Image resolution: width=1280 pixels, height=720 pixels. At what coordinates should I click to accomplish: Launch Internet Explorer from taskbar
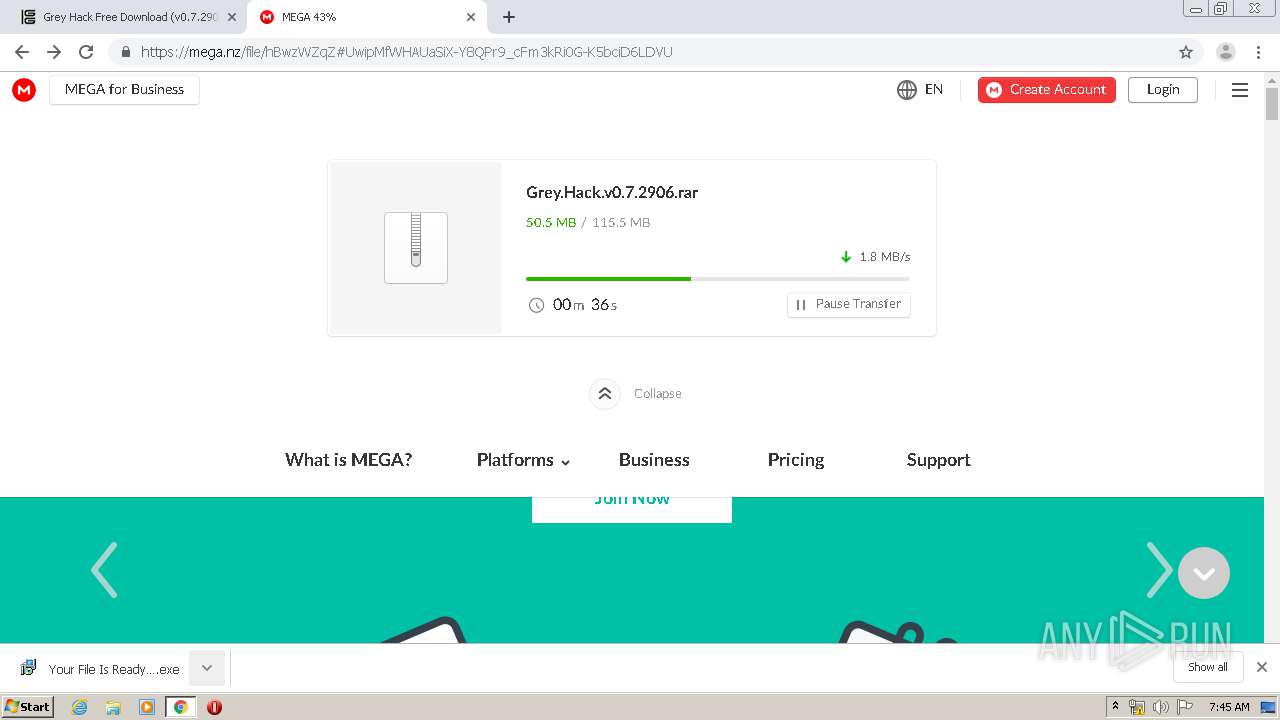[x=79, y=707]
